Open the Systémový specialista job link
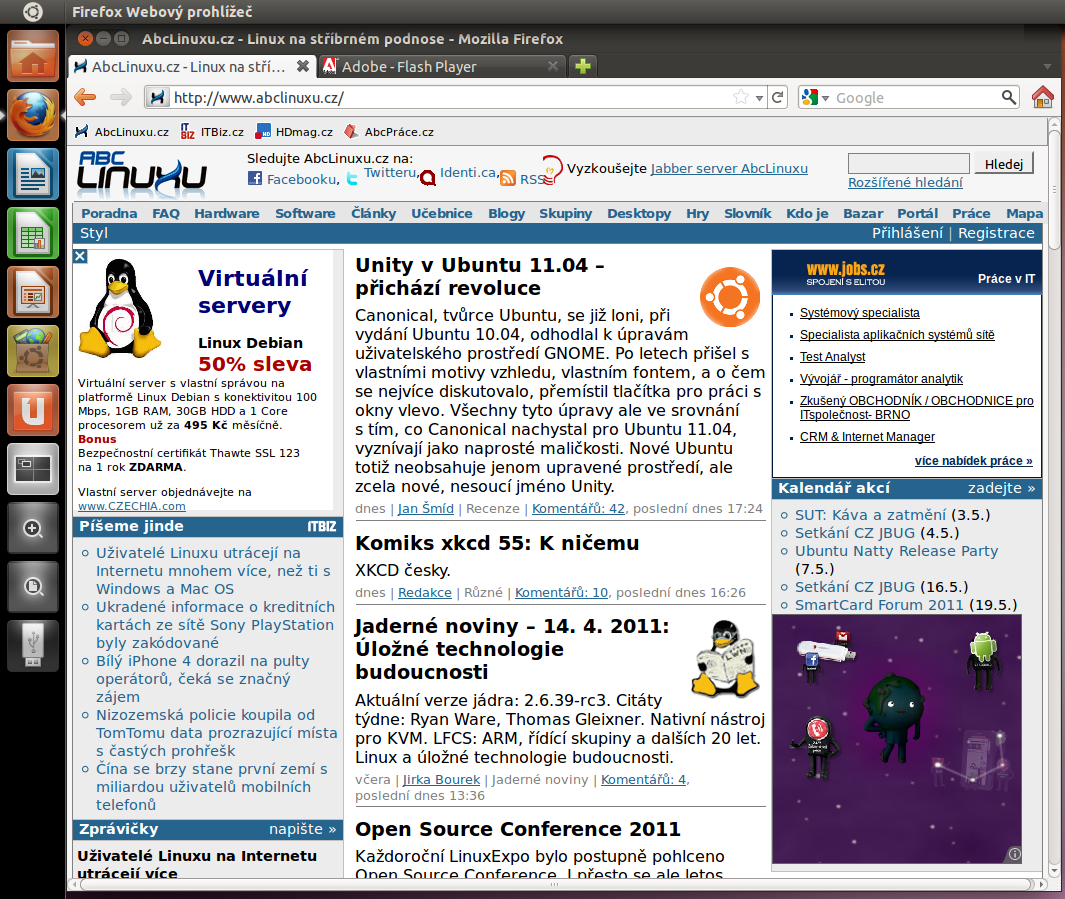This screenshot has width=1065, height=899. (x=860, y=313)
